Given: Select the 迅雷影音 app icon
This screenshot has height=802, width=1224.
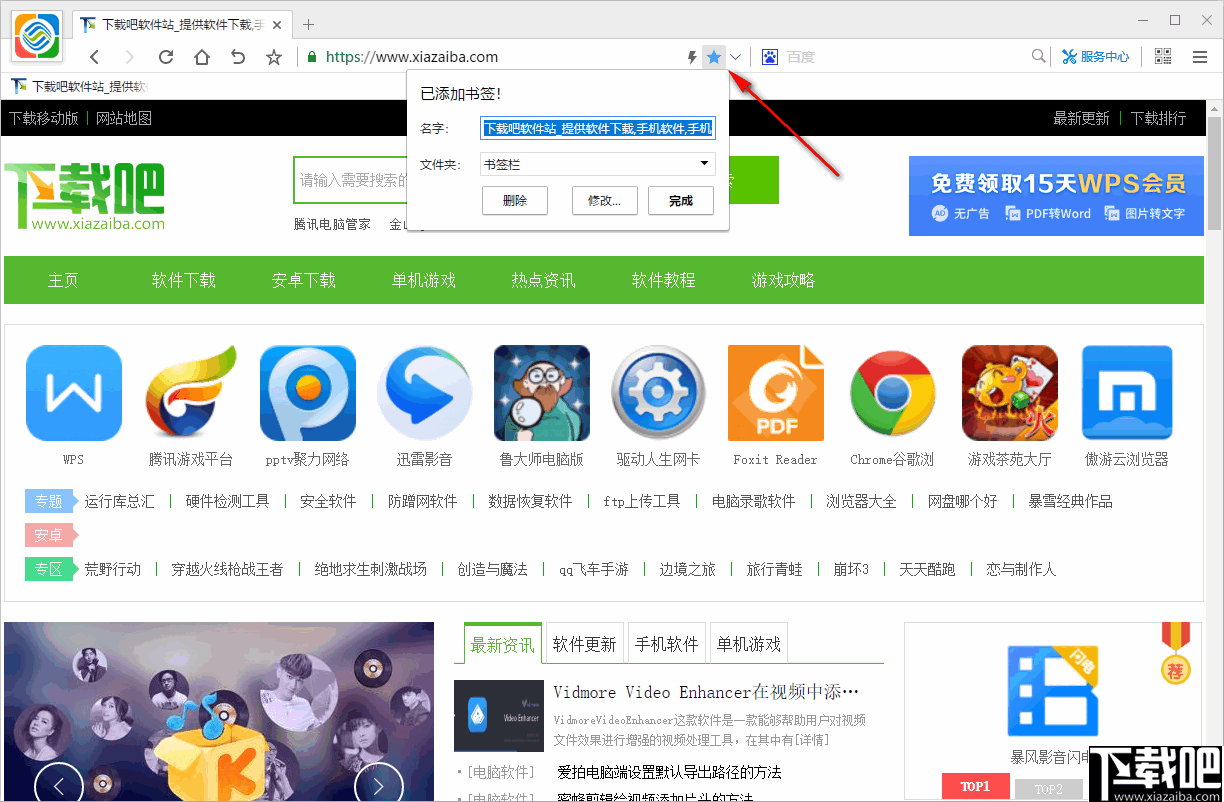Looking at the screenshot, I should pyautogui.click(x=424, y=393).
